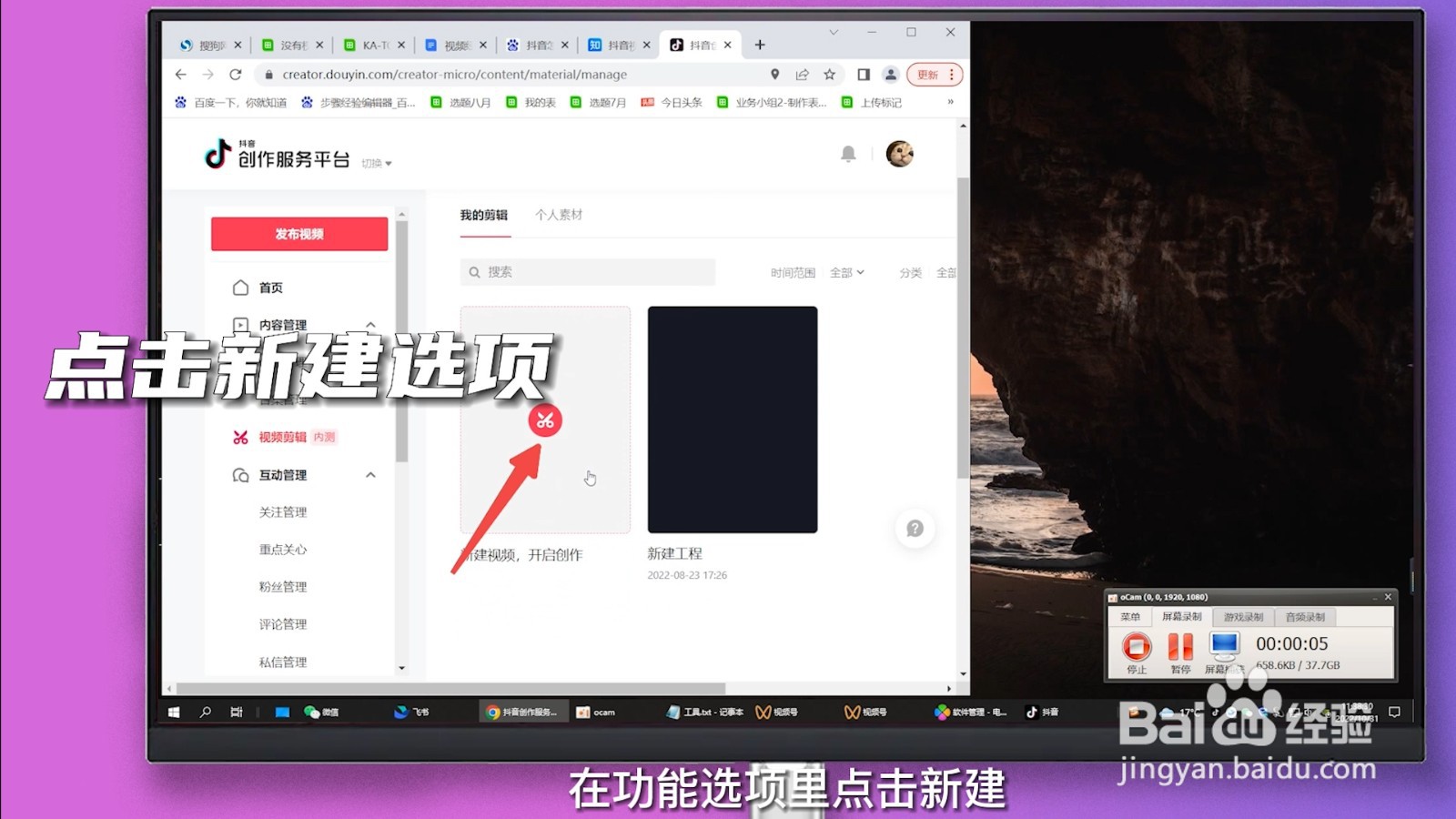Click the sidebar menu scrollbar

coord(401,341)
